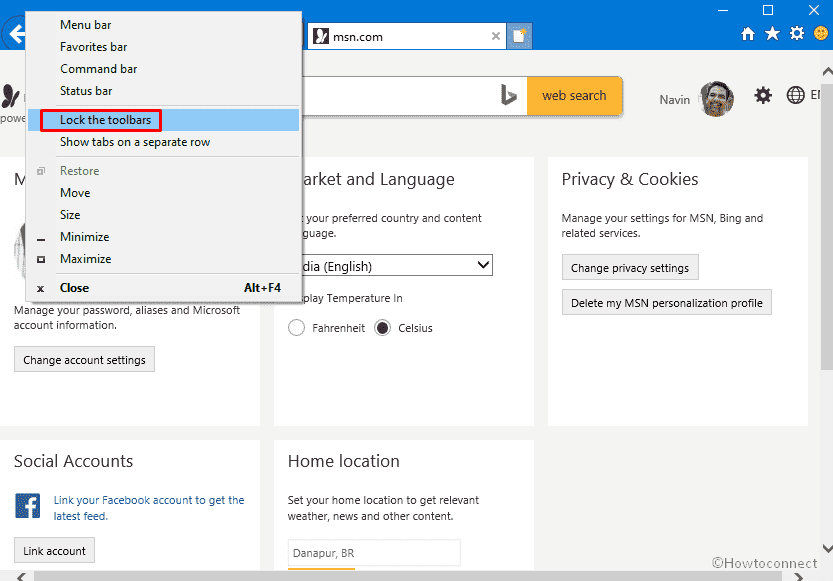
Task: Click the globe language icon
Action: (795, 96)
